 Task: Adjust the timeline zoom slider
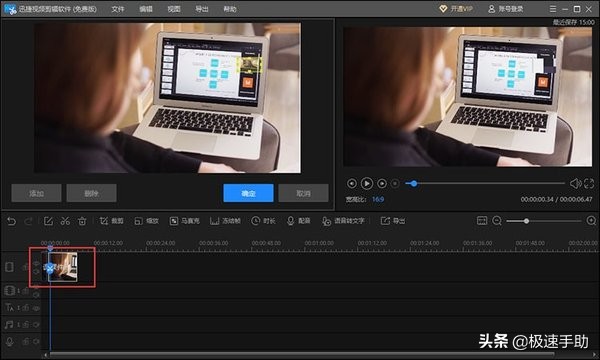pyautogui.click(x=527, y=221)
